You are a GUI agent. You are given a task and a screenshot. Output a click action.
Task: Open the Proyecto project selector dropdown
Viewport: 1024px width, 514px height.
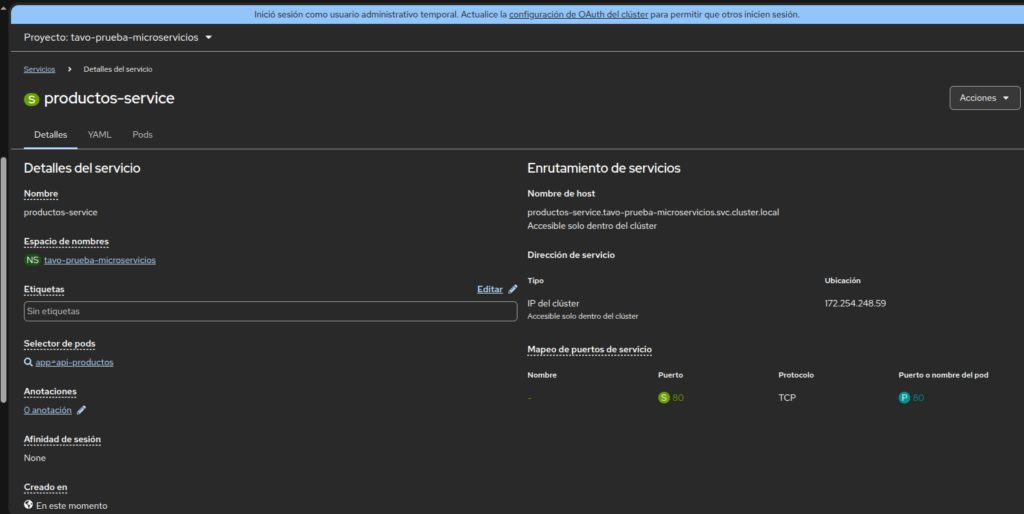118,37
